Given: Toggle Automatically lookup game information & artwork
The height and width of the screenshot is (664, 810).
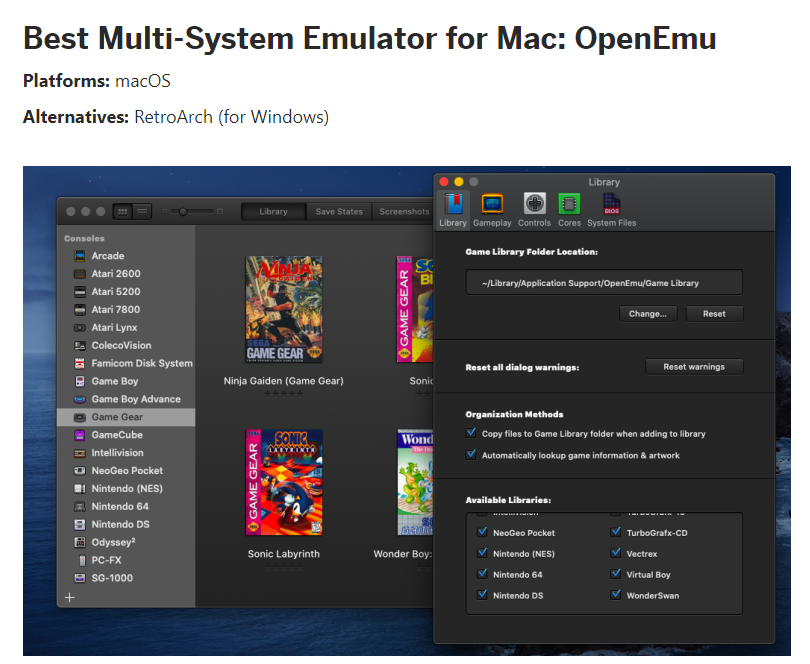Looking at the screenshot, I should pos(471,455).
